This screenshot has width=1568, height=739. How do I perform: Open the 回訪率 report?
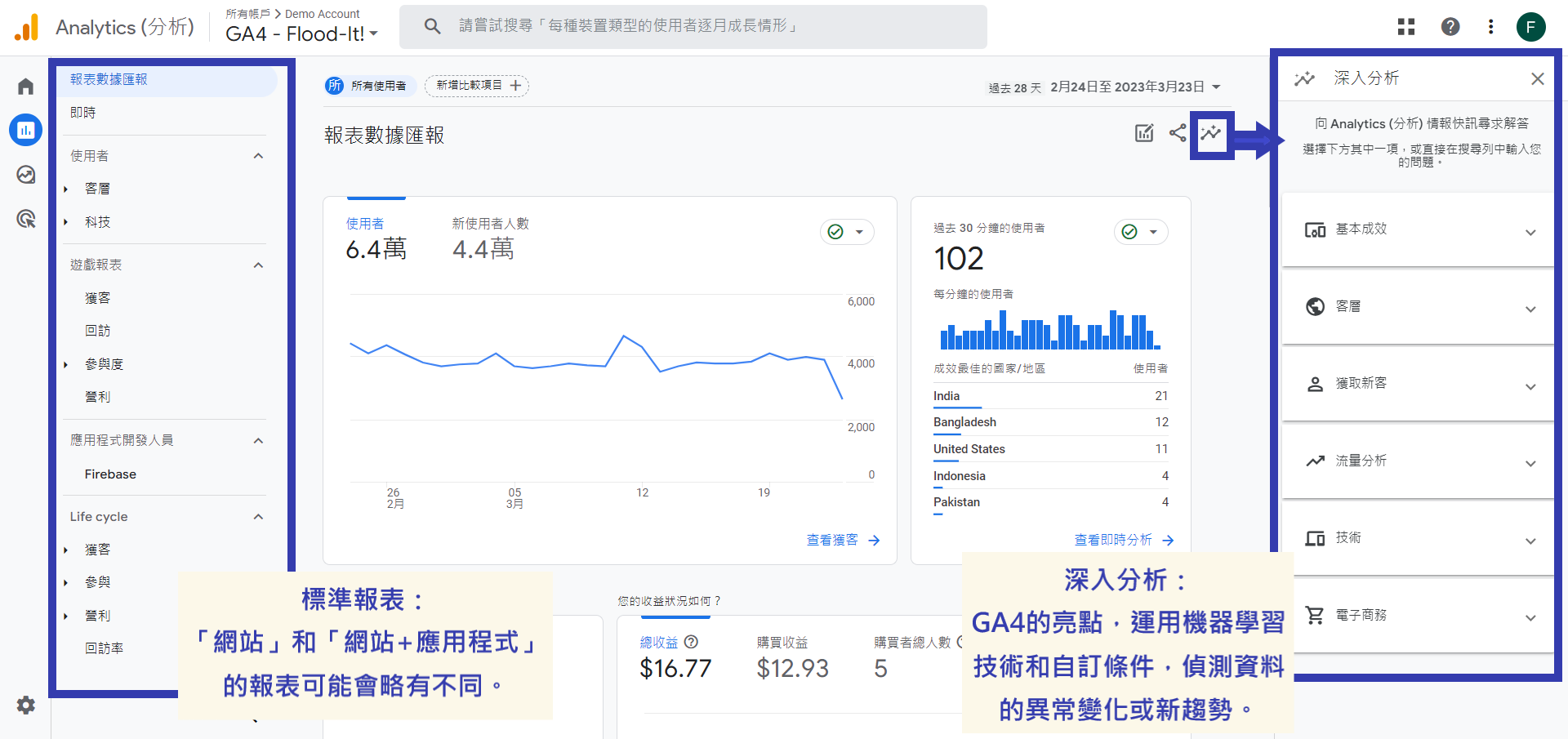click(105, 648)
